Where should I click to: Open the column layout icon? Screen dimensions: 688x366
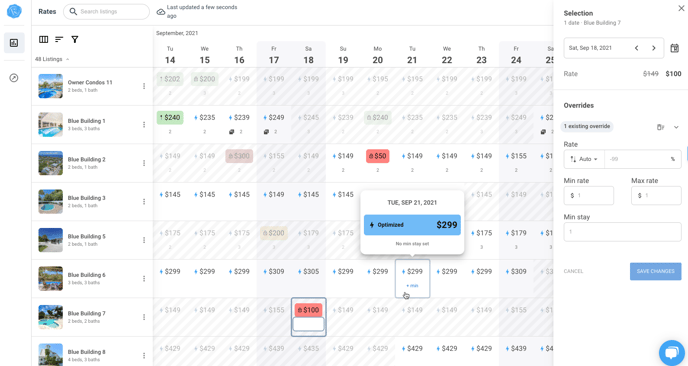pyautogui.click(x=43, y=39)
